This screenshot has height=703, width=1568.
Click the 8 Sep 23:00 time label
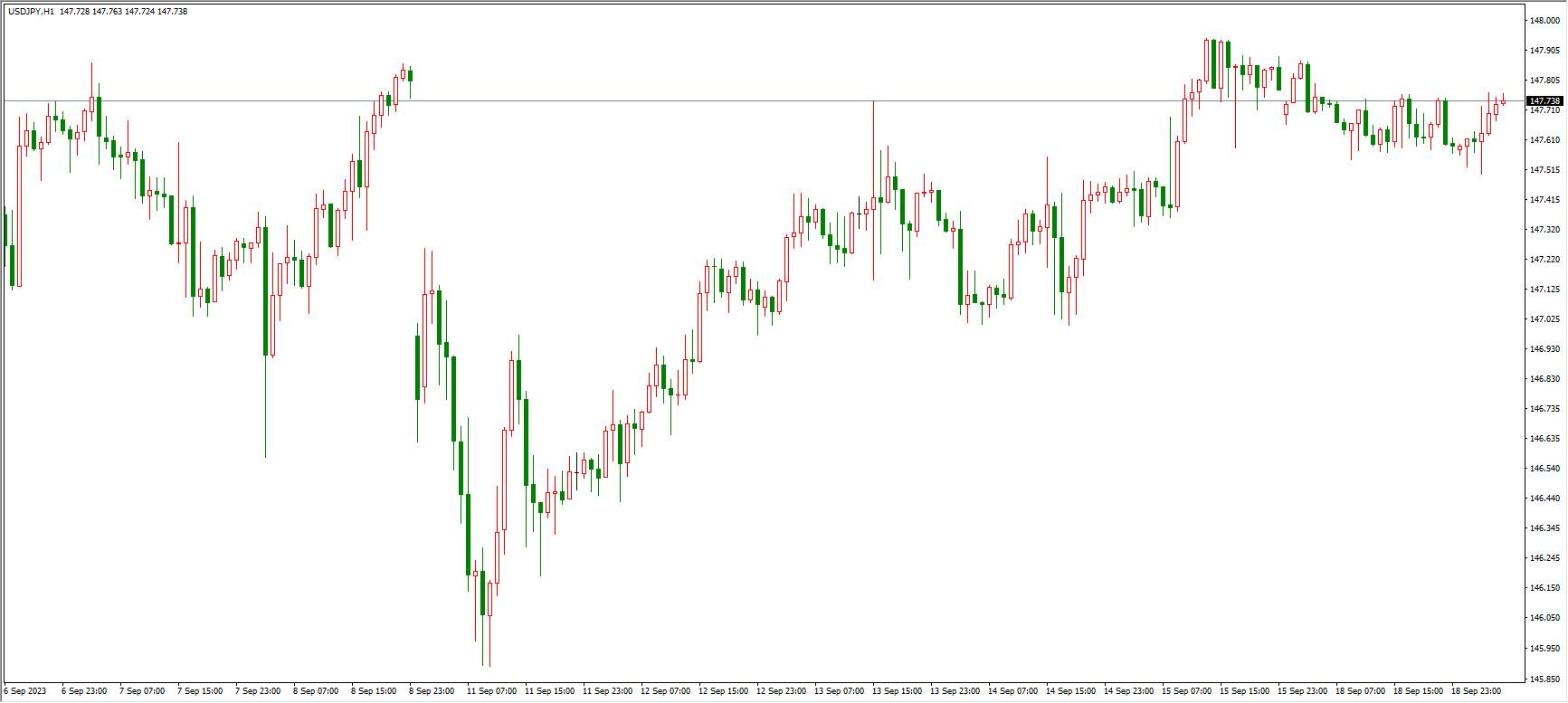(432, 691)
